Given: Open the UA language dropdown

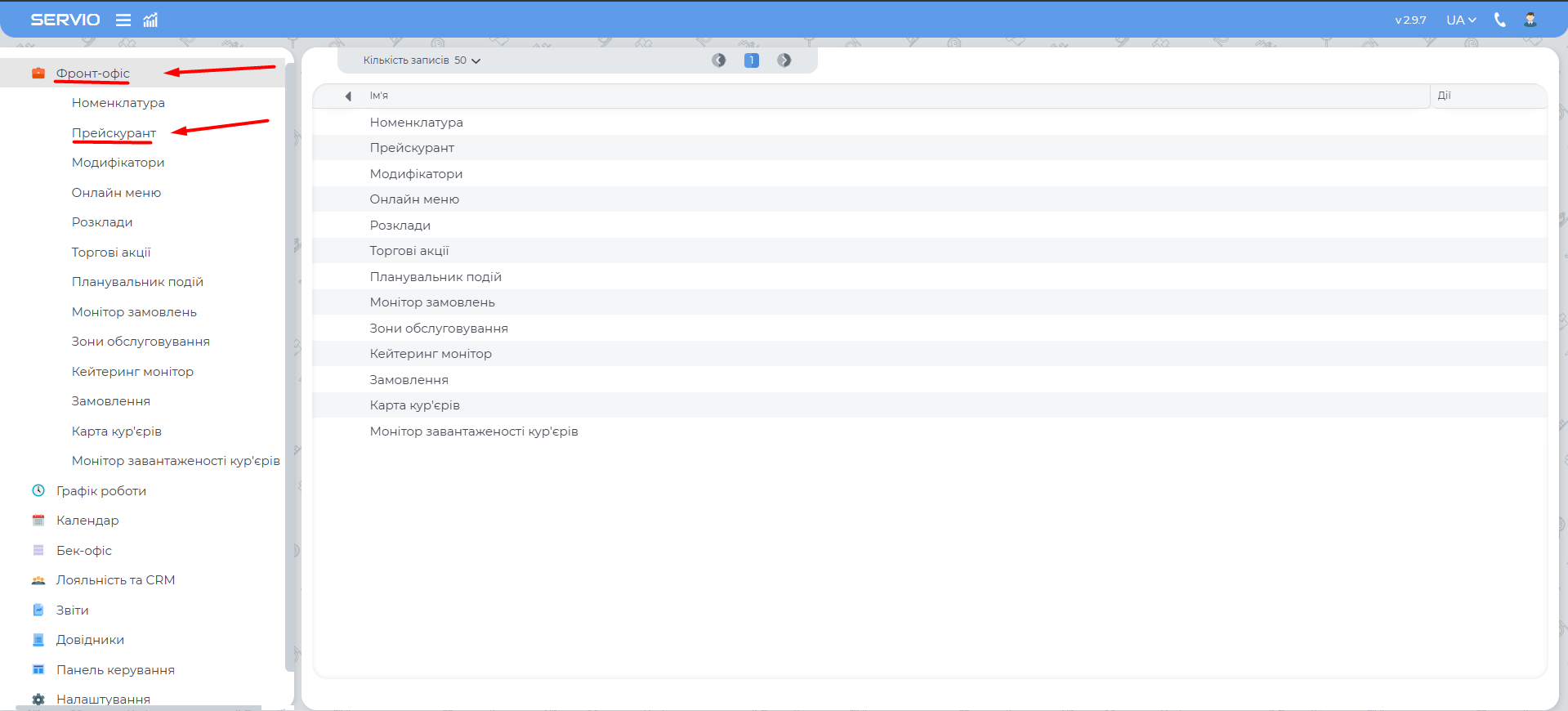Looking at the screenshot, I should tap(1460, 20).
